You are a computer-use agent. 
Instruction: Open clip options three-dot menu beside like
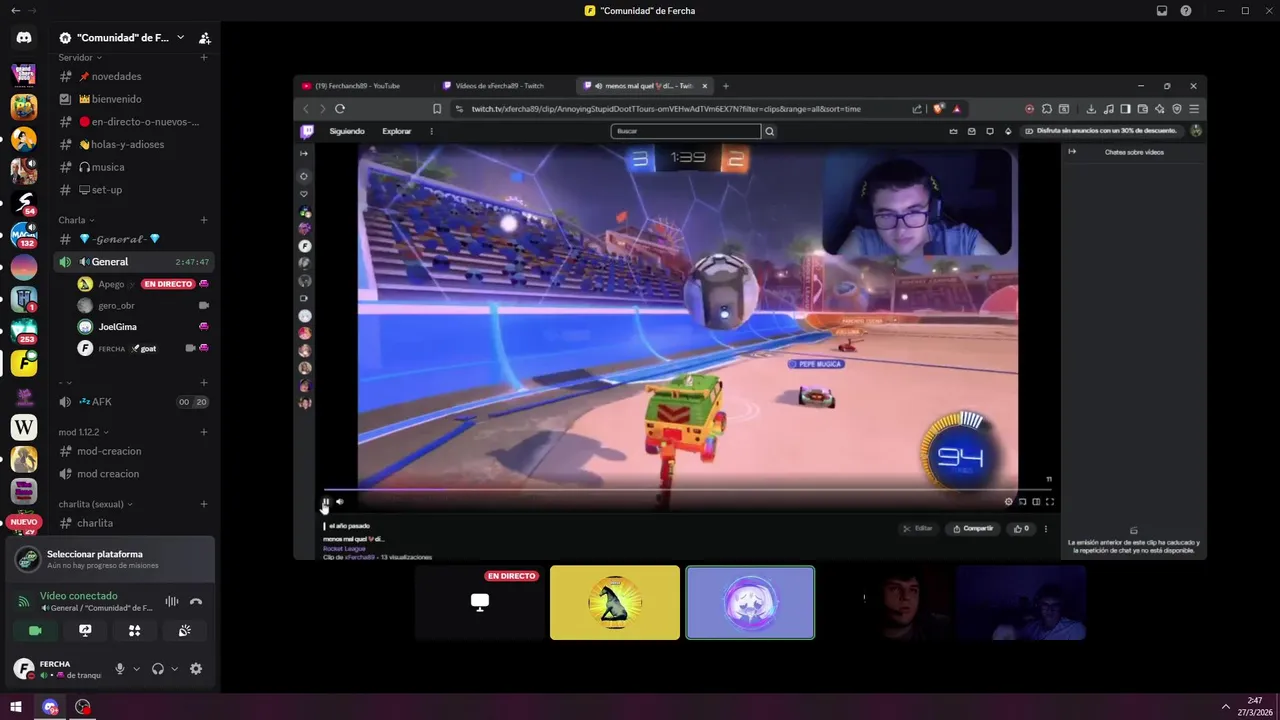pyautogui.click(x=1046, y=529)
